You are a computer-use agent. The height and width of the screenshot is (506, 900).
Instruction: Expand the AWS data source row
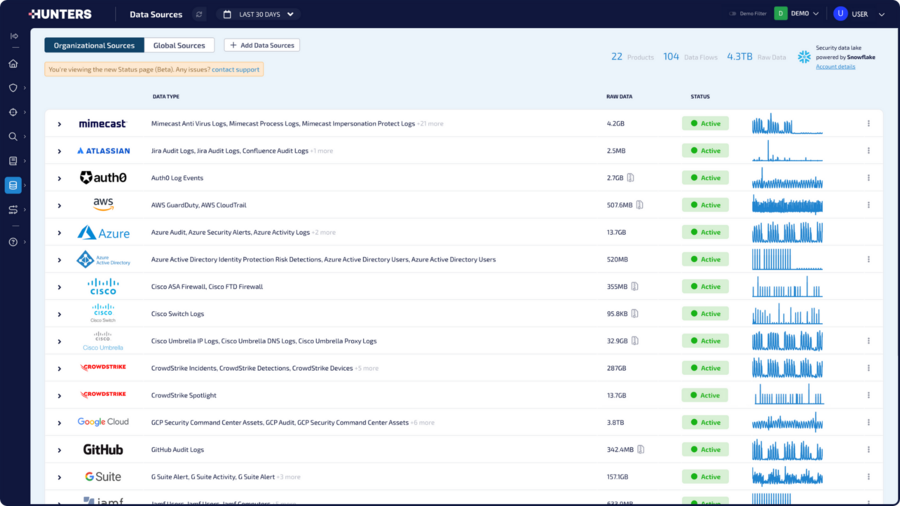pyautogui.click(x=59, y=205)
